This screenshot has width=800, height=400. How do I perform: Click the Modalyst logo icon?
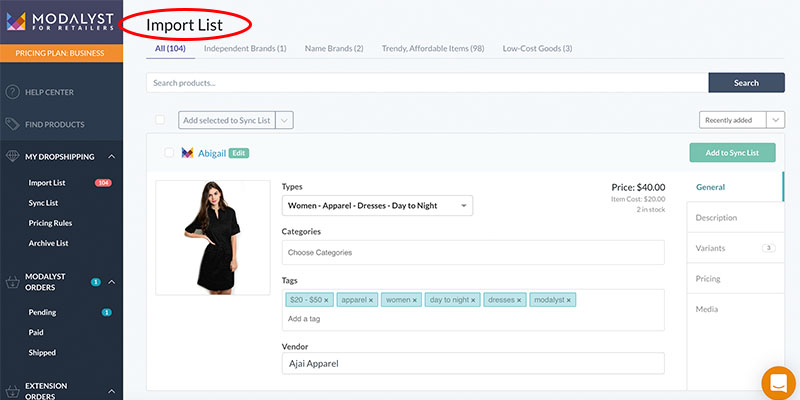(16, 21)
